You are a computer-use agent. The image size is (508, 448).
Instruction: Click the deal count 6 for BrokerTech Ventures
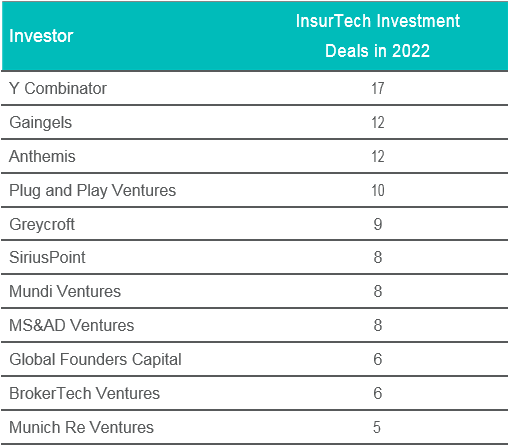point(378,394)
